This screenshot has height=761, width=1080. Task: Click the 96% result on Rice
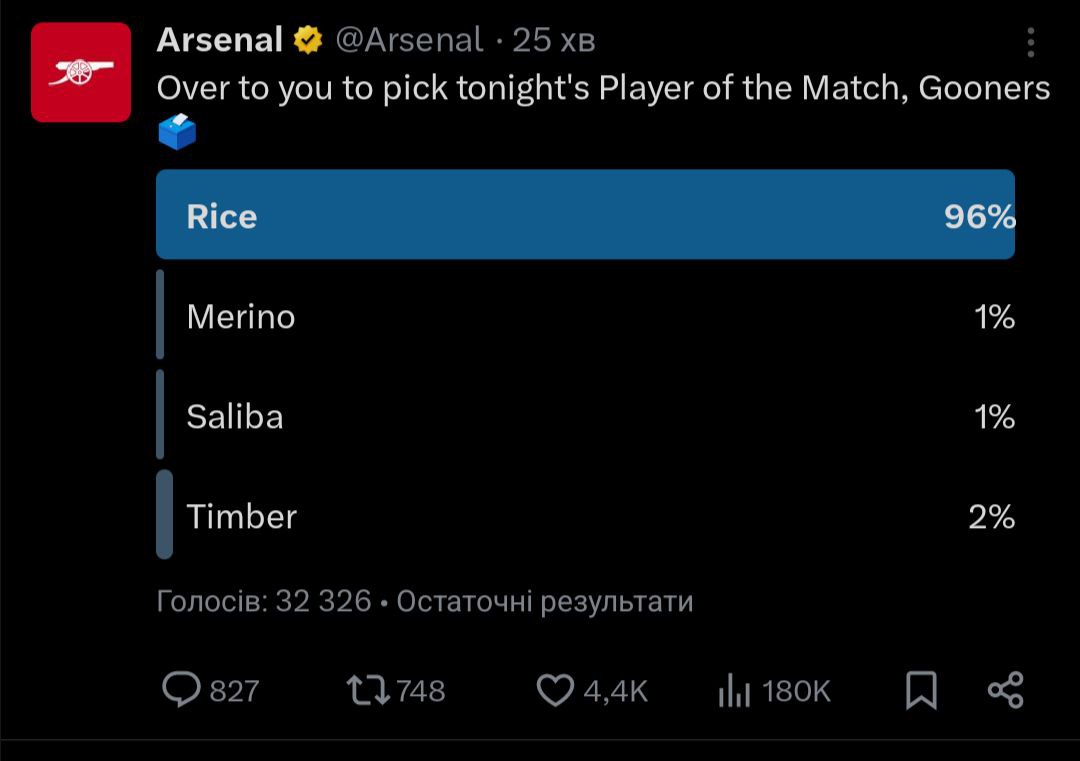979,216
